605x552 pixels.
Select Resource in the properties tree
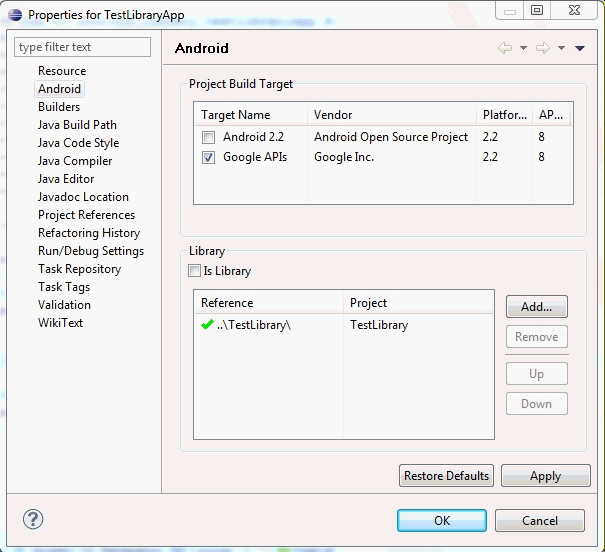62,71
